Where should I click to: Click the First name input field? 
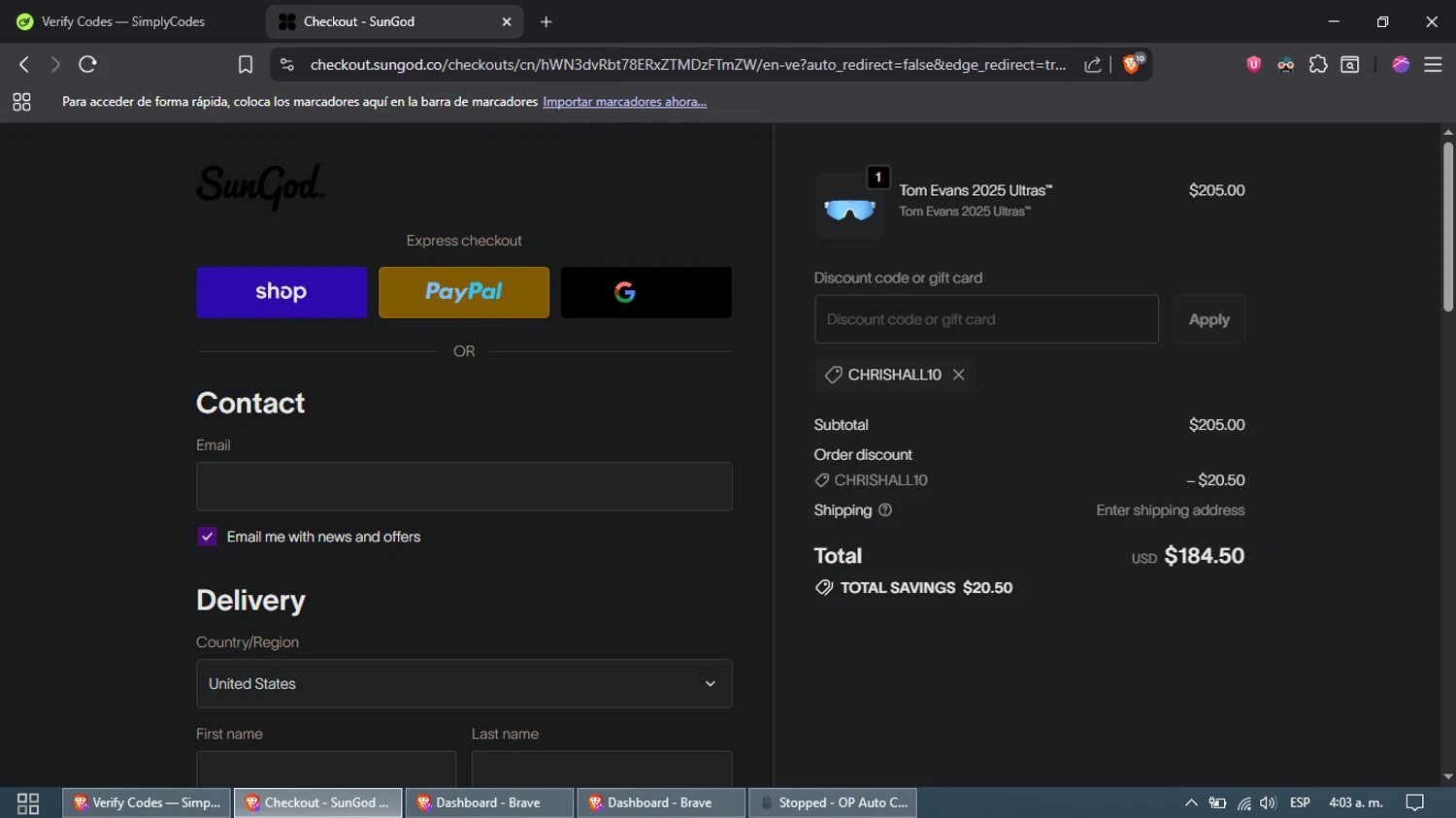pos(326,769)
